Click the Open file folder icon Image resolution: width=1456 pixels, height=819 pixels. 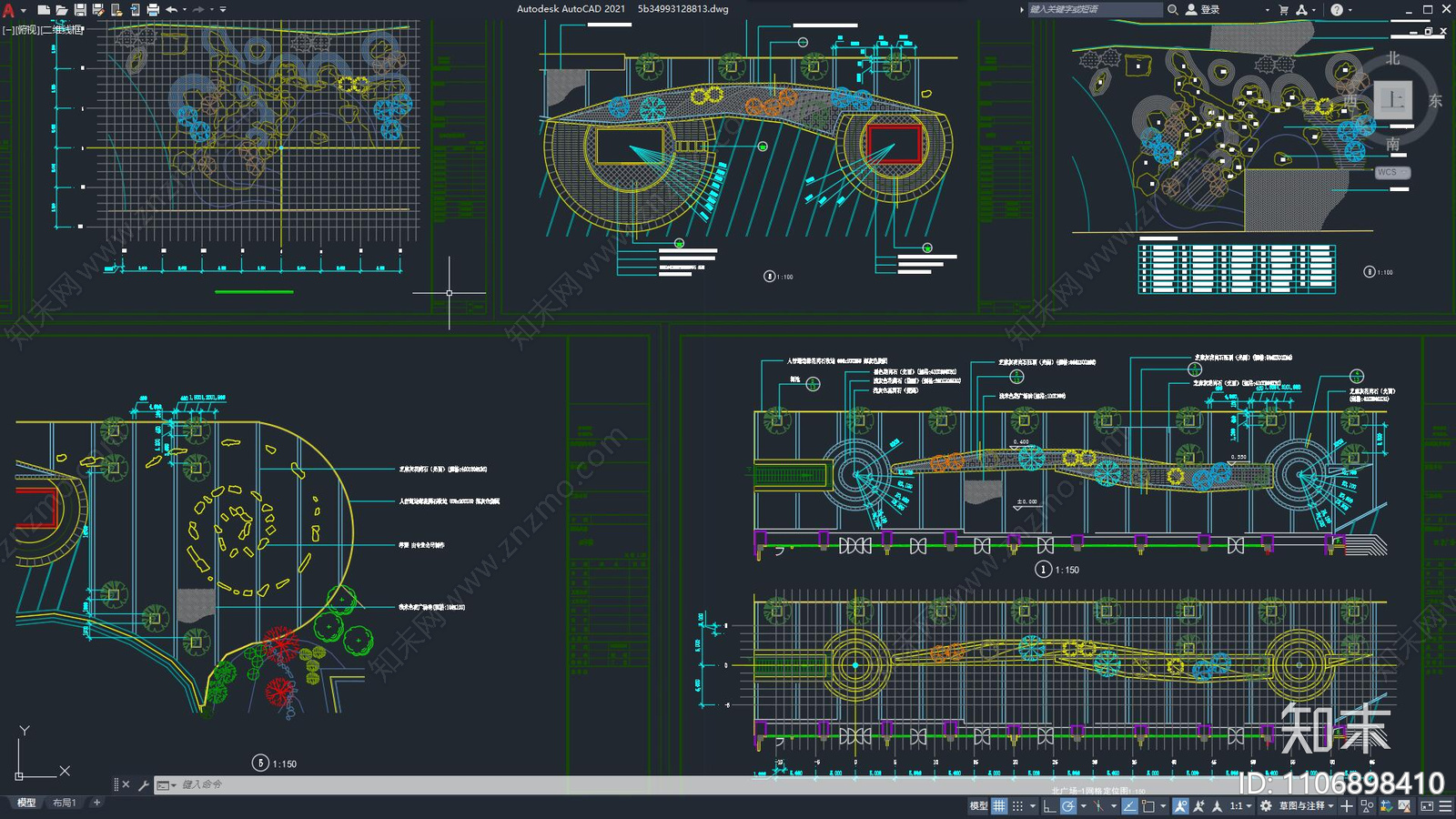(x=61, y=9)
